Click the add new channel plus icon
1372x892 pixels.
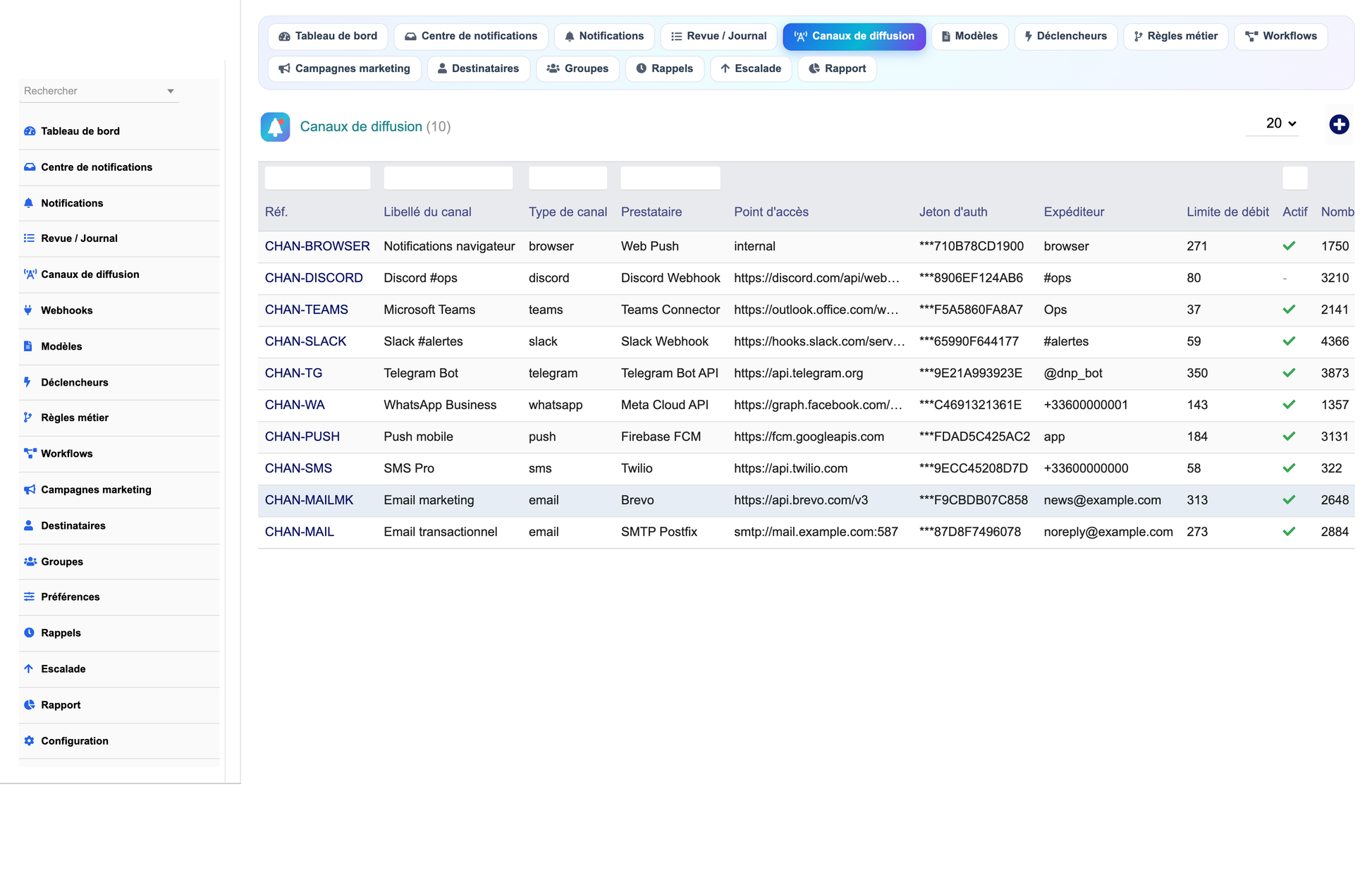pos(1339,125)
